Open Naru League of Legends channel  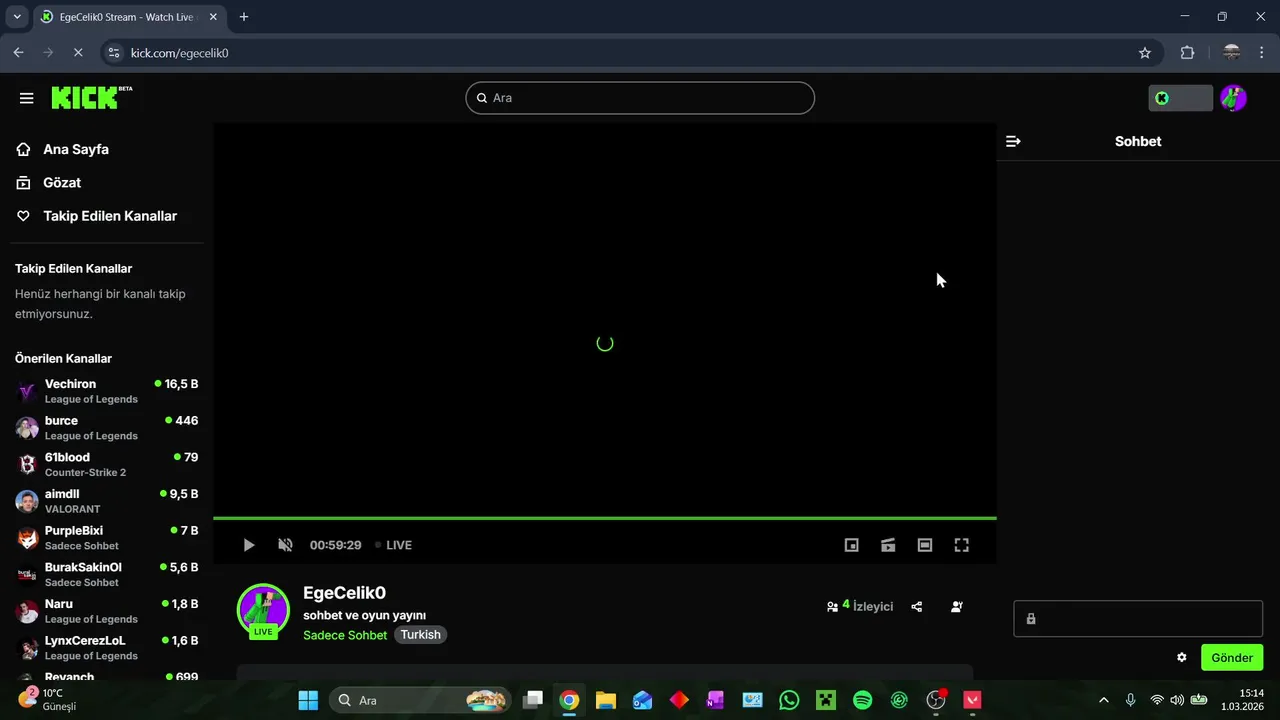click(107, 611)
